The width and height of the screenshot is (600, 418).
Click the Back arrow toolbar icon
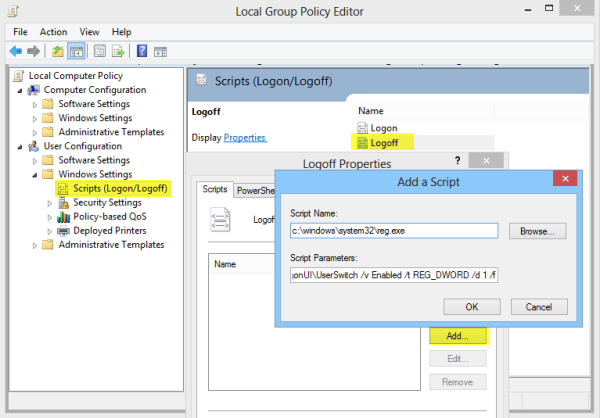[16, 51]
